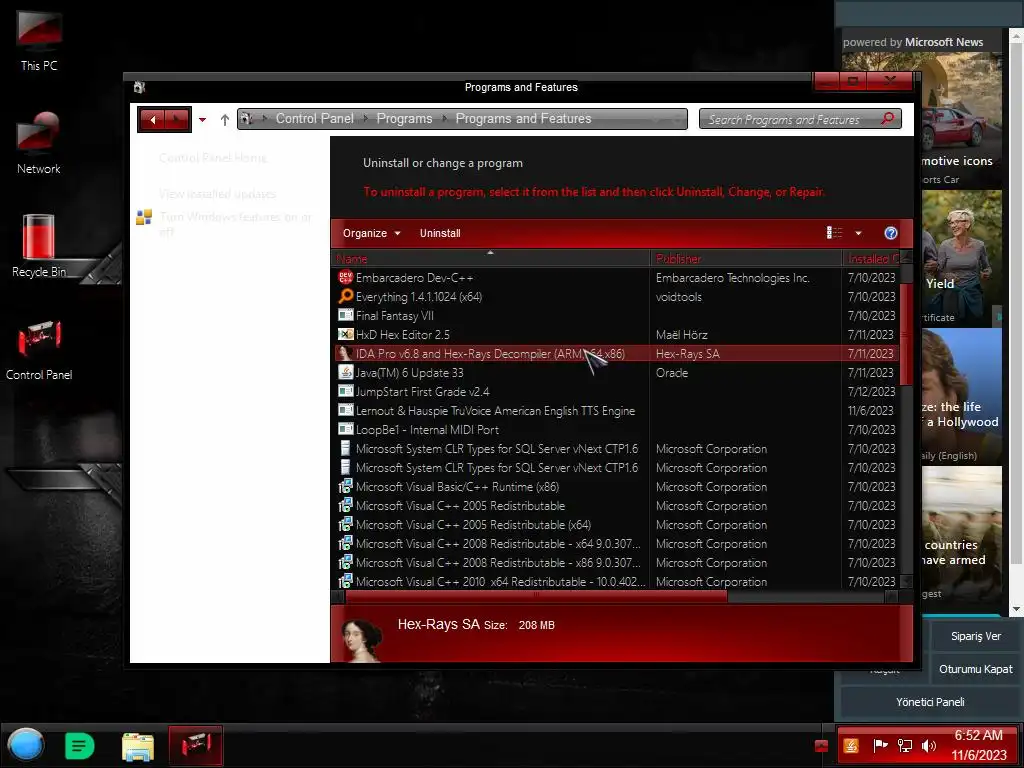Open the Recycle Bin desktop icon
This screenshot has height=768, width=1024.
tap(39, 246)
